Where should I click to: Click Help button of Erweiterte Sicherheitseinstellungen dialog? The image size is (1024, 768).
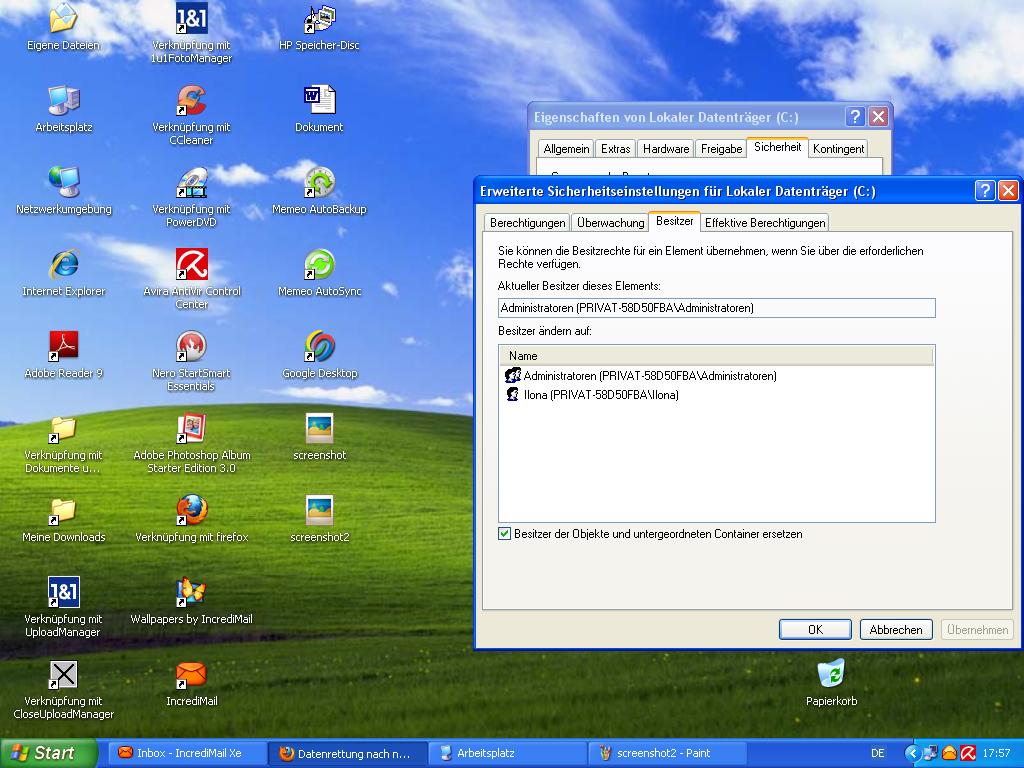click(x=985, y=191)
